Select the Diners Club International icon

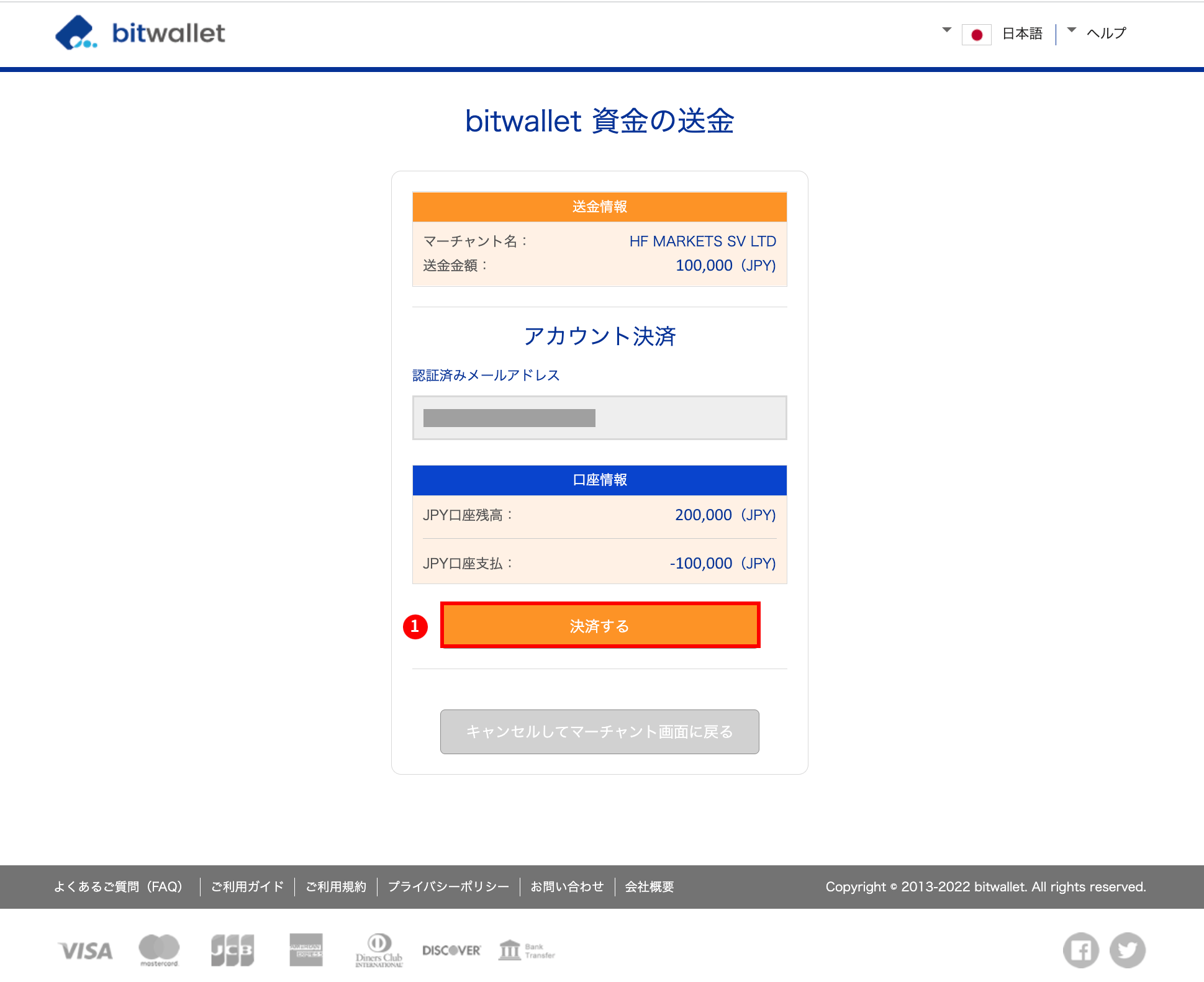click(x=378, y=950)
